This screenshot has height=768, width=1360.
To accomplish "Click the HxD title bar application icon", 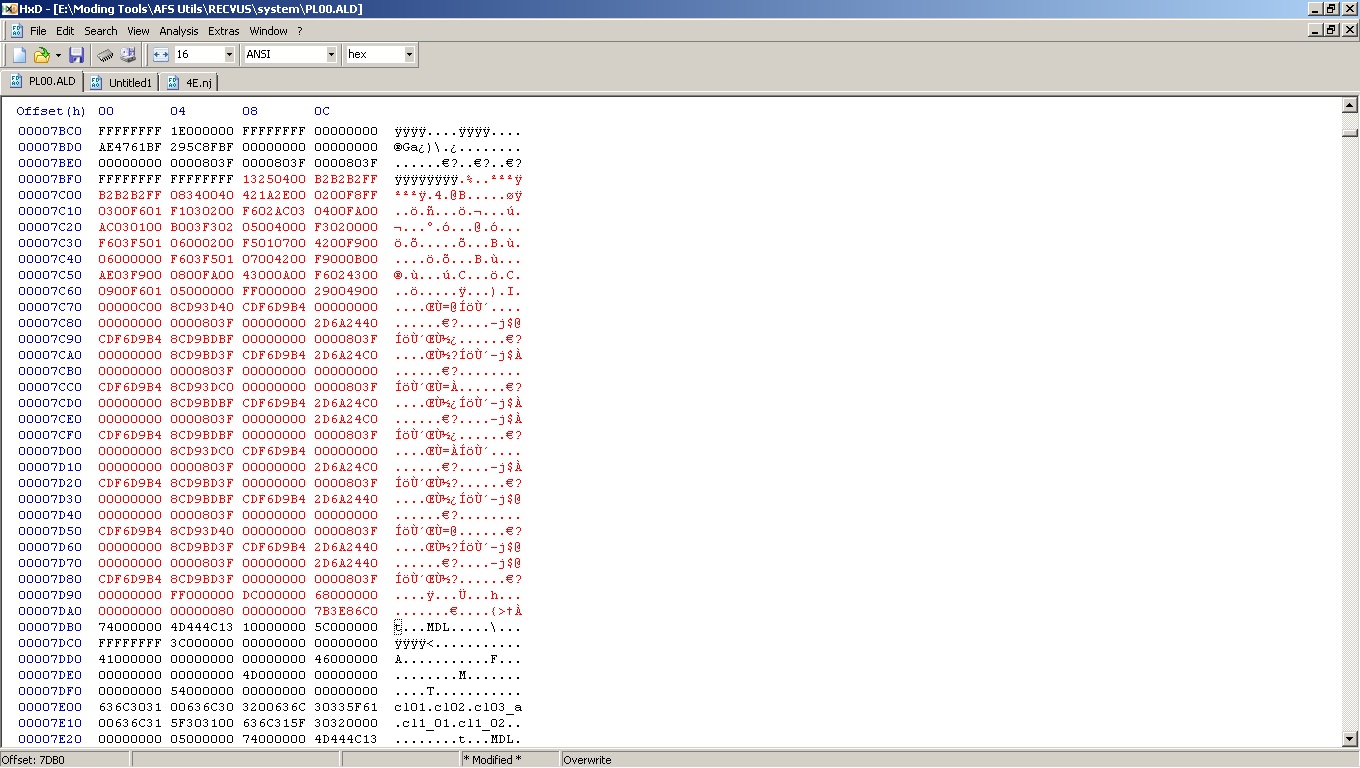I will 10,9.
